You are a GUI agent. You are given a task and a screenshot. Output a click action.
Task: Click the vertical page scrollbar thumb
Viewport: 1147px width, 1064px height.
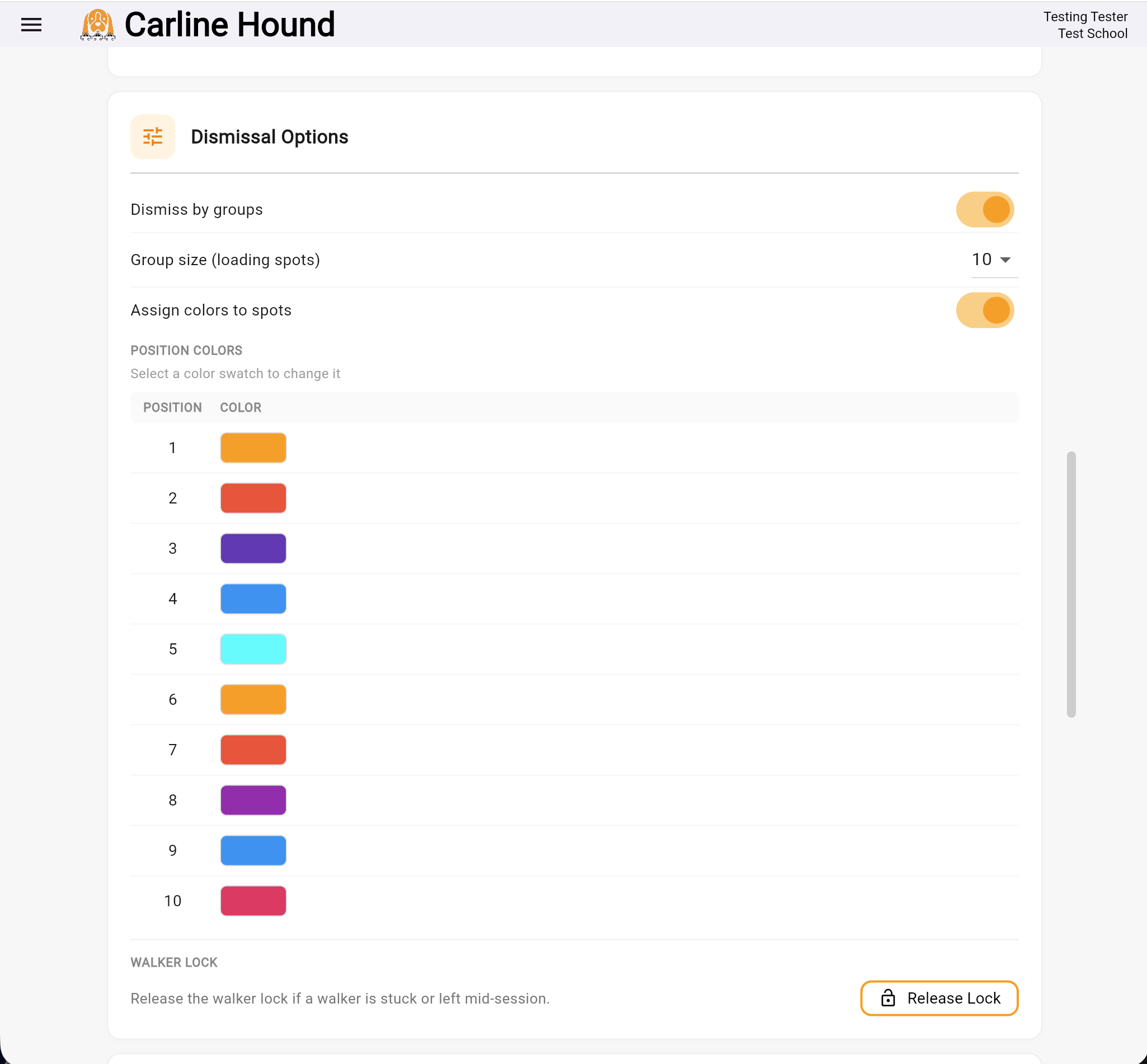1071,585
